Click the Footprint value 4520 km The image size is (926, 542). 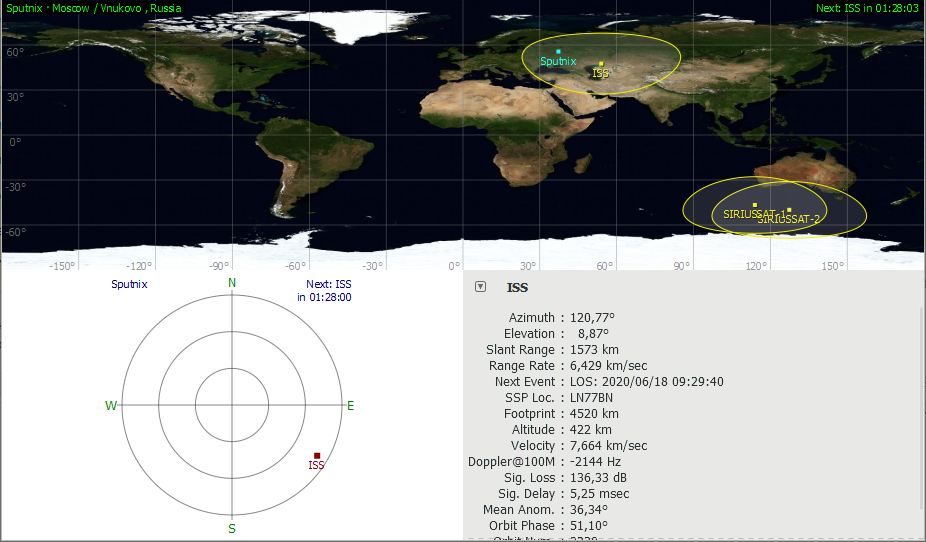[594, 414]
